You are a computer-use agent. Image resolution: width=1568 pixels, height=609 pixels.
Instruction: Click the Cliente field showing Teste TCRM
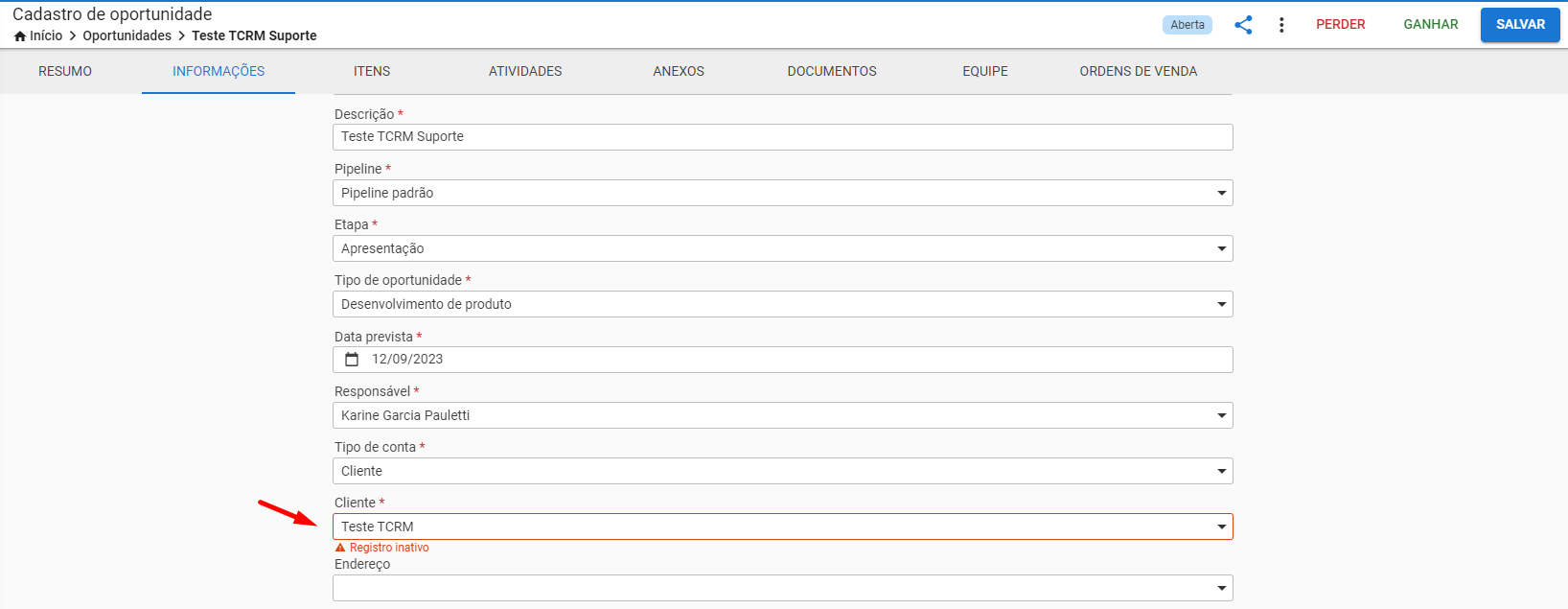click(x=782, y=527)
